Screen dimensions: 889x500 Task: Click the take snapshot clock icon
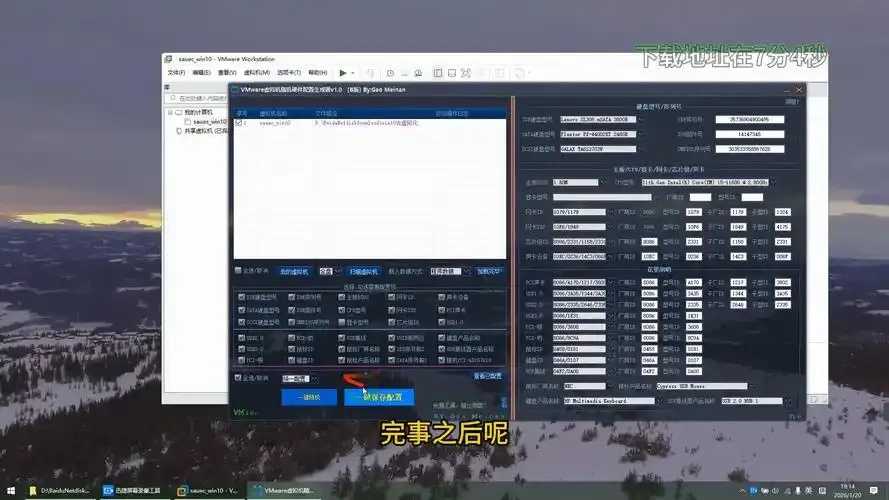pos(390,73)
